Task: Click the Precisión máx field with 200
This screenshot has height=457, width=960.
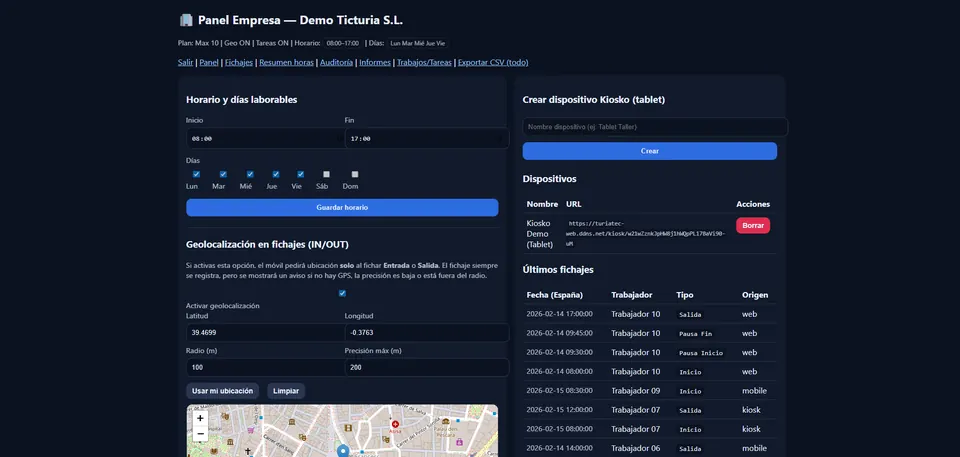Action: click(x=427, y=368)
